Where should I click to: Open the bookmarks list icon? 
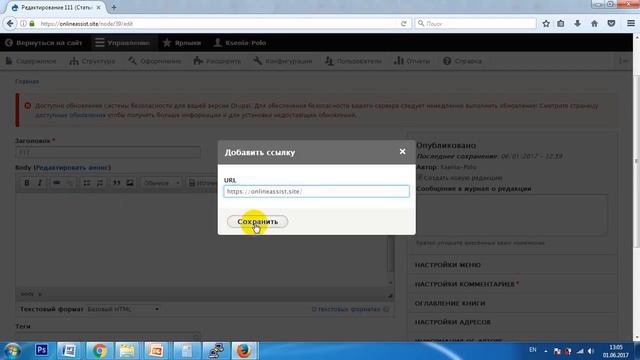coord(561,24)
